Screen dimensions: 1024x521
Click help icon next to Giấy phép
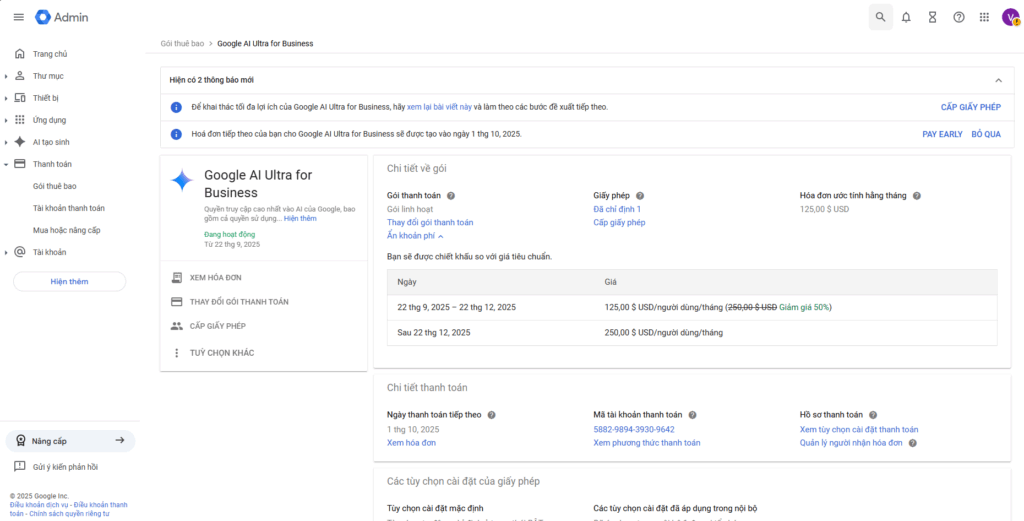pos(640,196)
